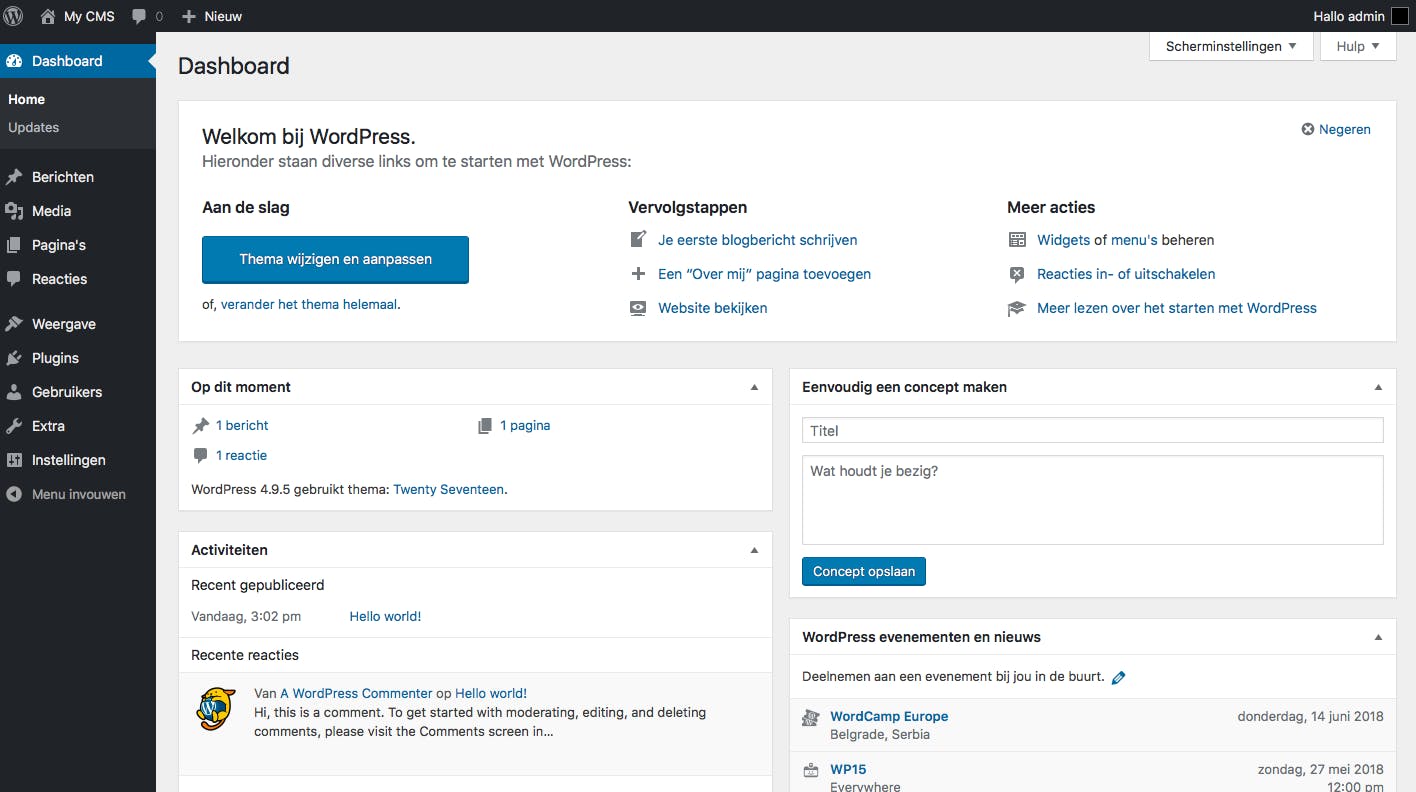Click the pencil icon to edit event location
This screenshot has height=792, width=1416.
point(1118,677)
